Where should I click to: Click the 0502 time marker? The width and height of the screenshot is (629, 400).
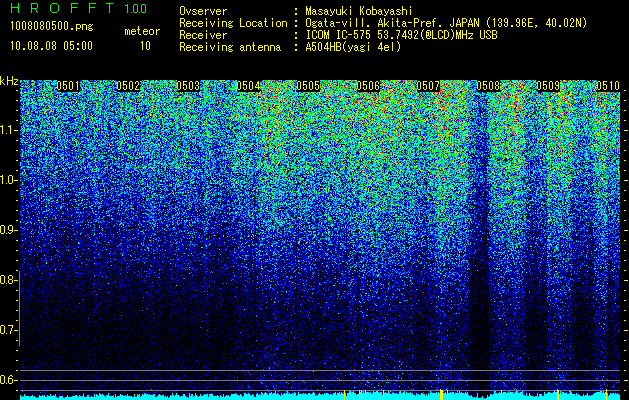click(x=128, y=86)
